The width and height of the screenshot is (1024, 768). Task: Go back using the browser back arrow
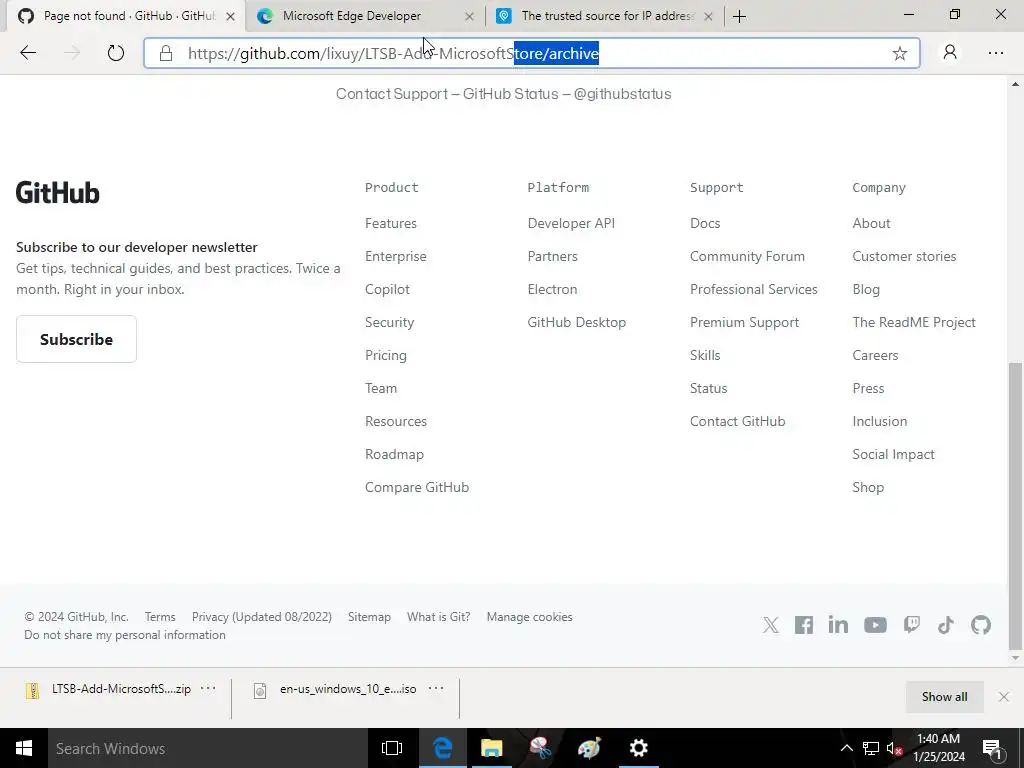click(x=28, y=53)
